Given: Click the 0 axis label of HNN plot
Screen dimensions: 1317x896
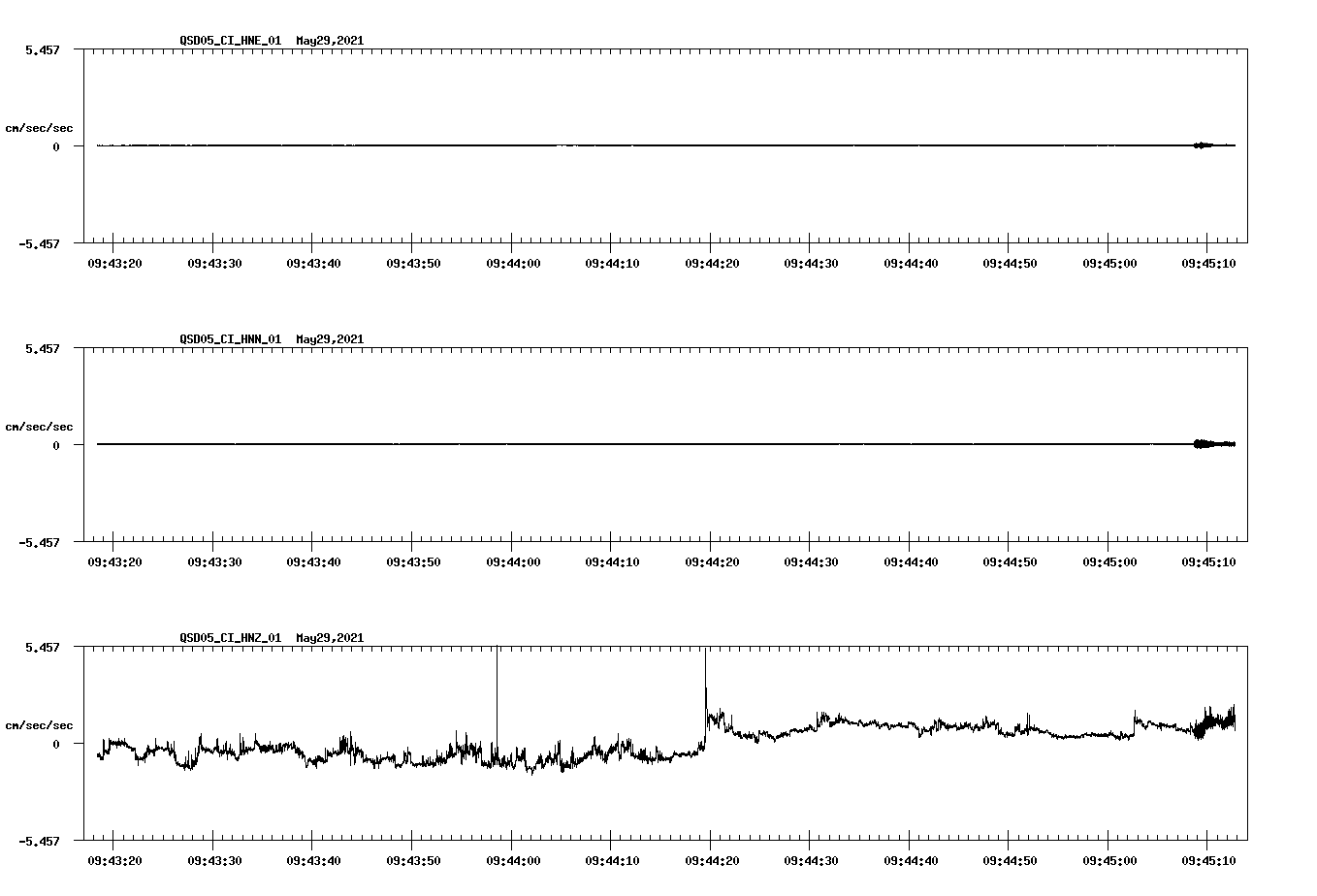Looking at the screenshot, I should (x=56, y=445).
